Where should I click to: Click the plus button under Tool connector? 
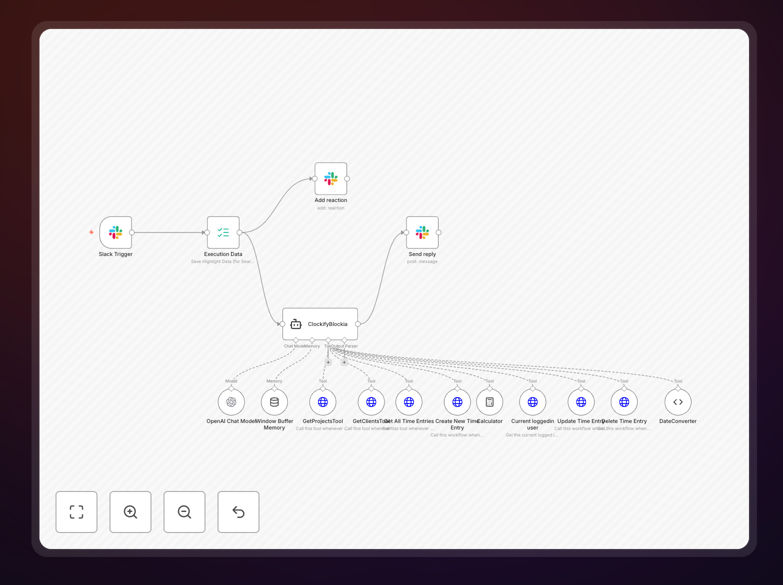coord(328,362)
